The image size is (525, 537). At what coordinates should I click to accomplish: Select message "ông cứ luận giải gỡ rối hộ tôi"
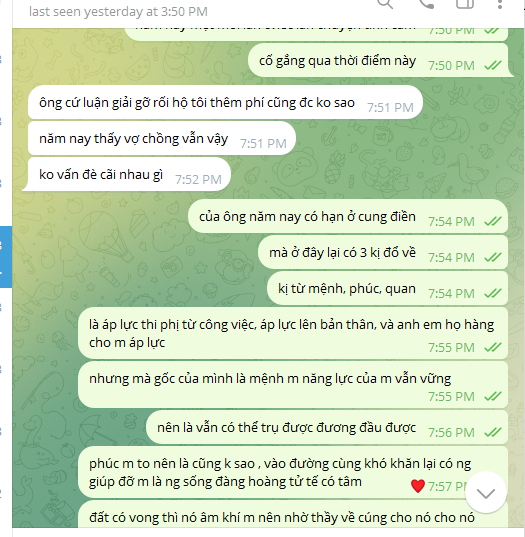(x=225, y=102)
